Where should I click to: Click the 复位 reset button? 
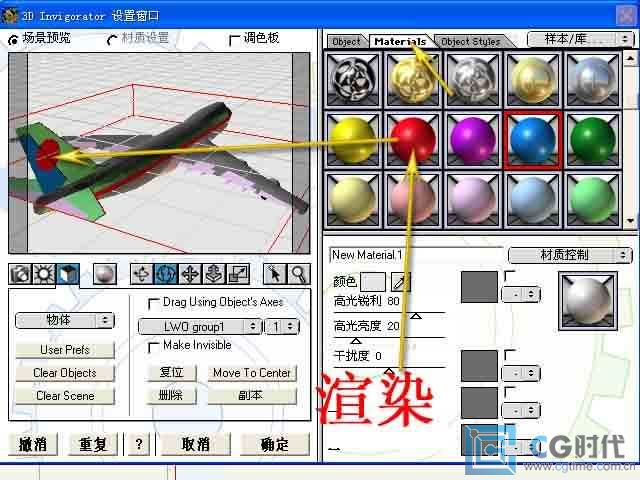pyautogui.click(x=171, y=373)
